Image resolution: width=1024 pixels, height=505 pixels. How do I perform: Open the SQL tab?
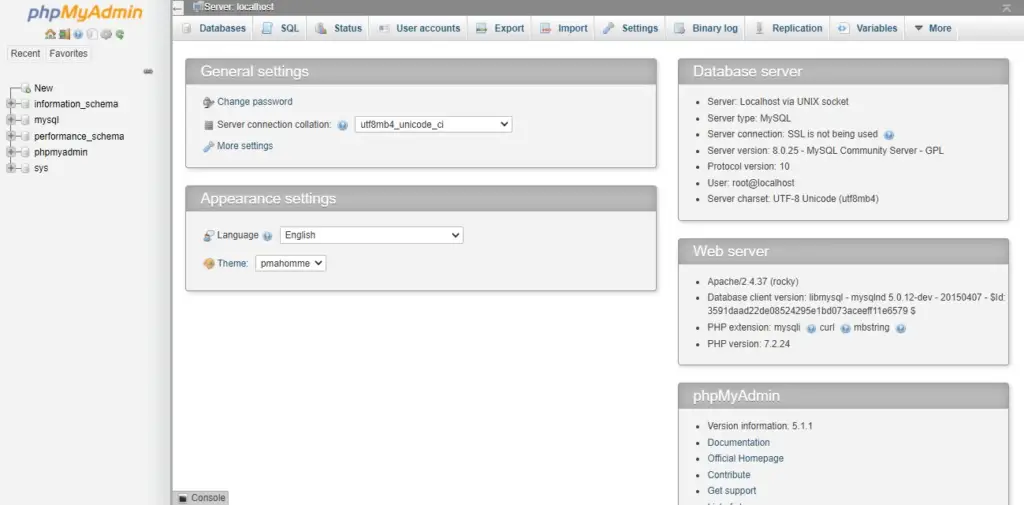[x=280, y=28]
